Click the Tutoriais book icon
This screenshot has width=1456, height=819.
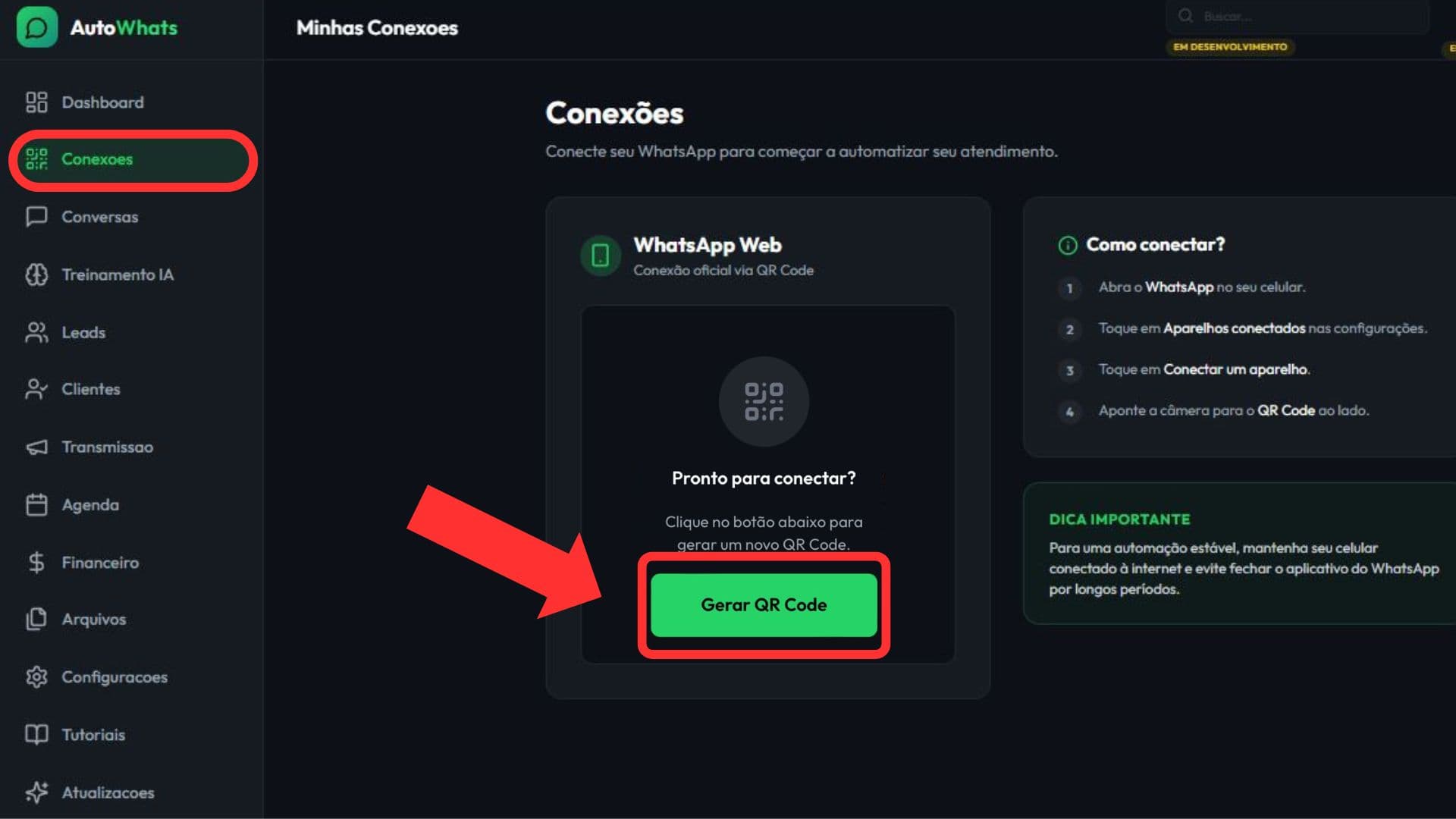pos(36,734)
